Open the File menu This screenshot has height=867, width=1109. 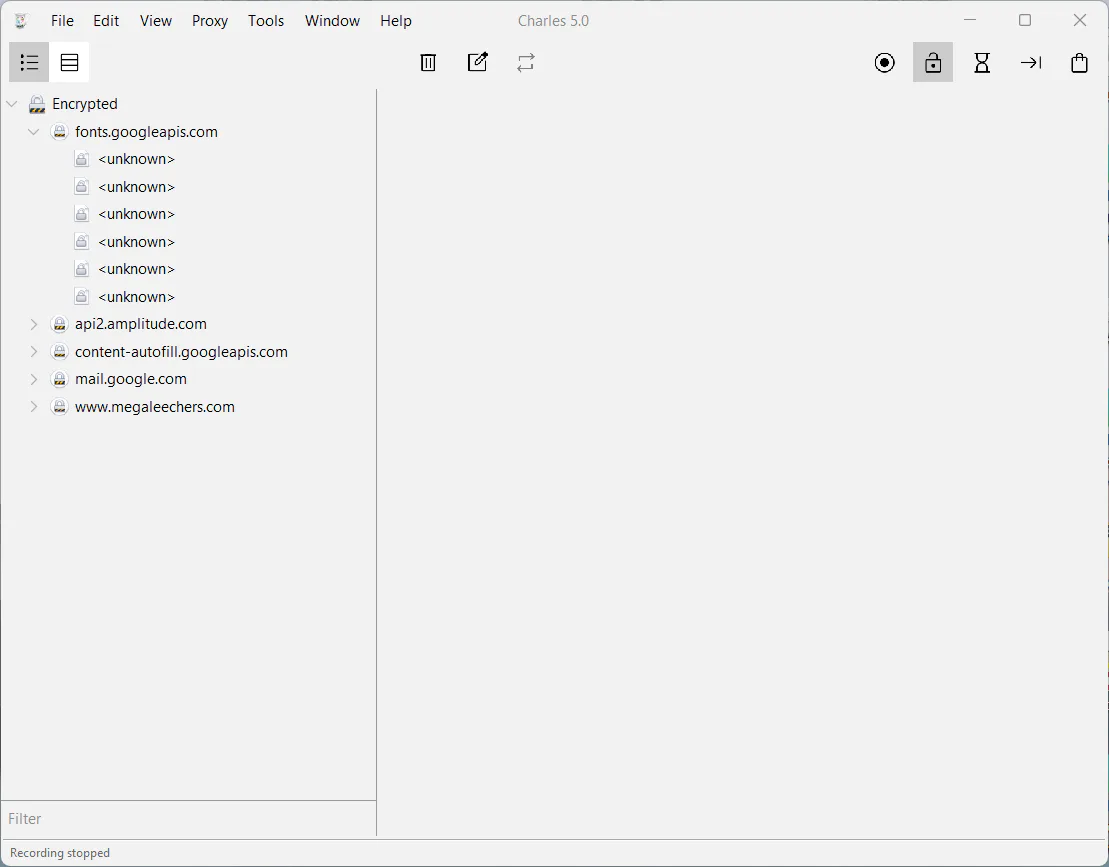click(62, 21)
